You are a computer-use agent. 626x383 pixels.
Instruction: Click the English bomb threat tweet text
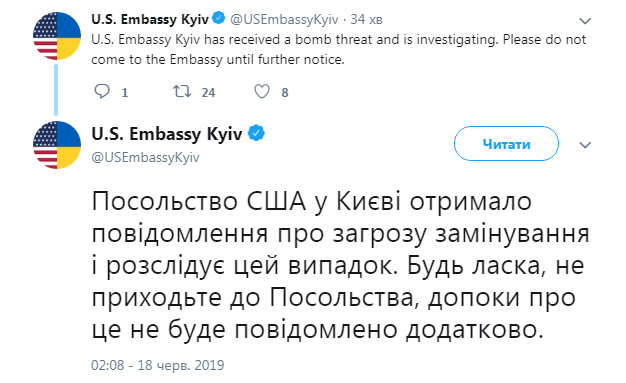(339, 50)
